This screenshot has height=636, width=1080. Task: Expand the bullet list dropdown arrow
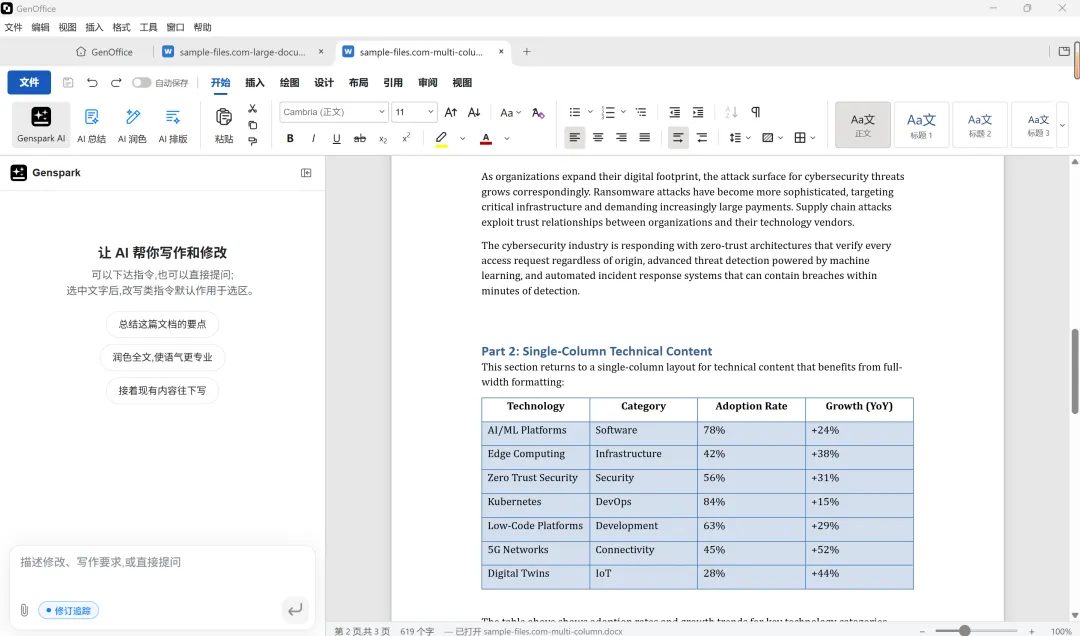click(590, 112)
